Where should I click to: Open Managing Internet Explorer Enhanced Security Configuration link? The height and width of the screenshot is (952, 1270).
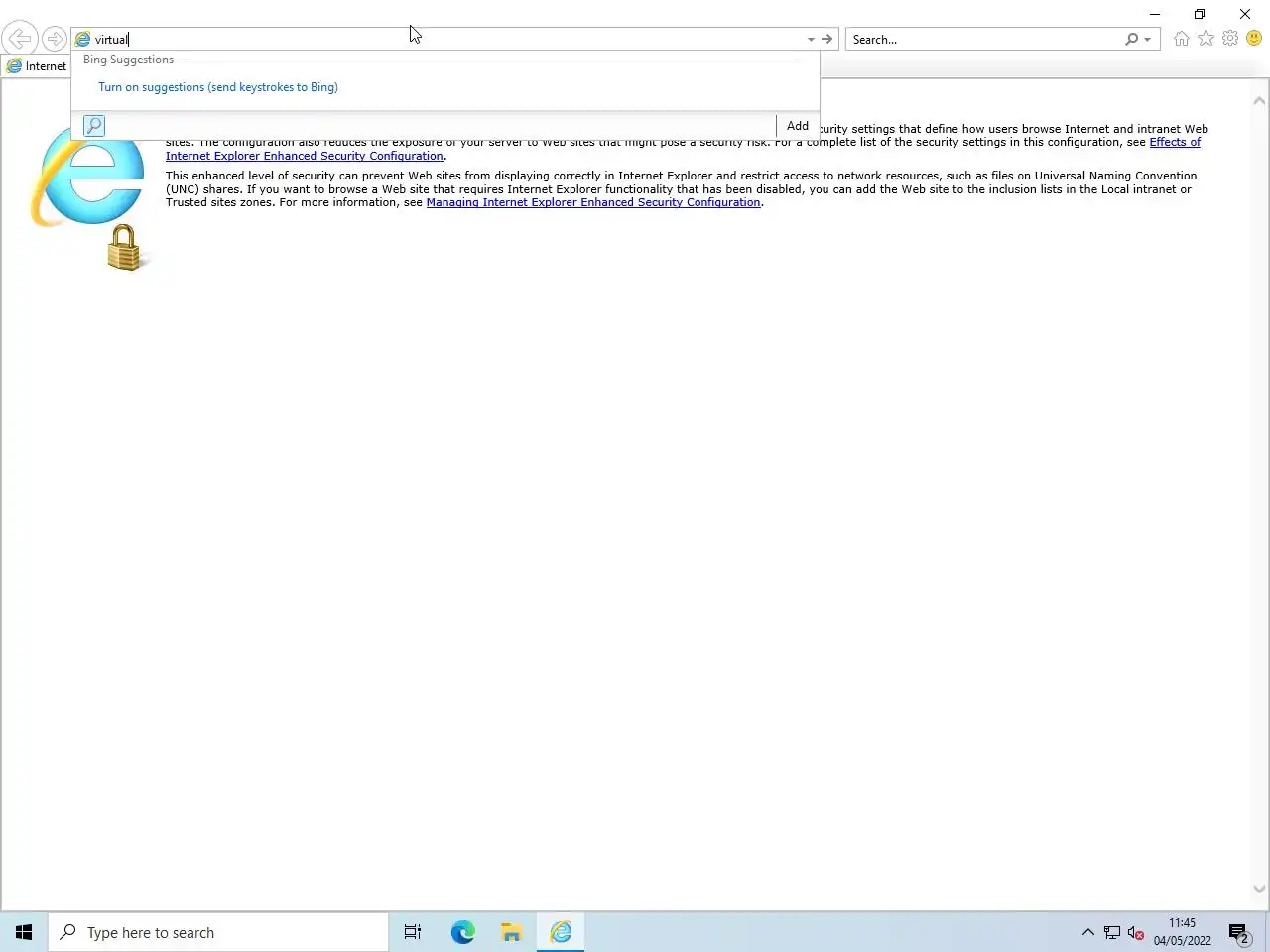(x=593, y=202)
